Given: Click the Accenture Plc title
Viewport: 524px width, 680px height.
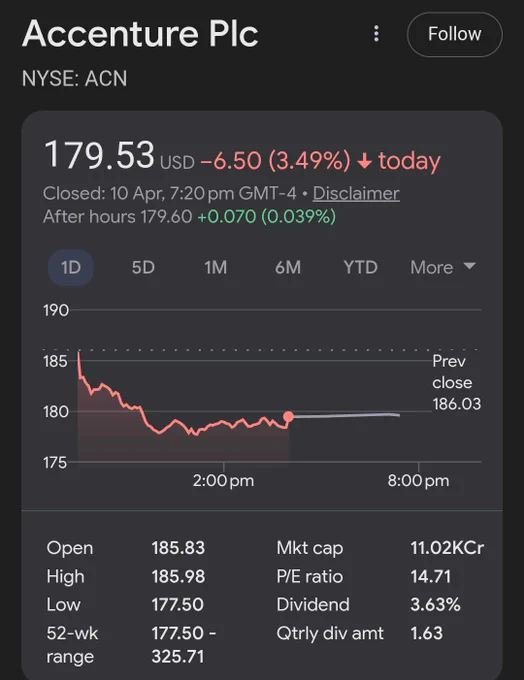Looking at the screenshot, I should tap(141, 33).
